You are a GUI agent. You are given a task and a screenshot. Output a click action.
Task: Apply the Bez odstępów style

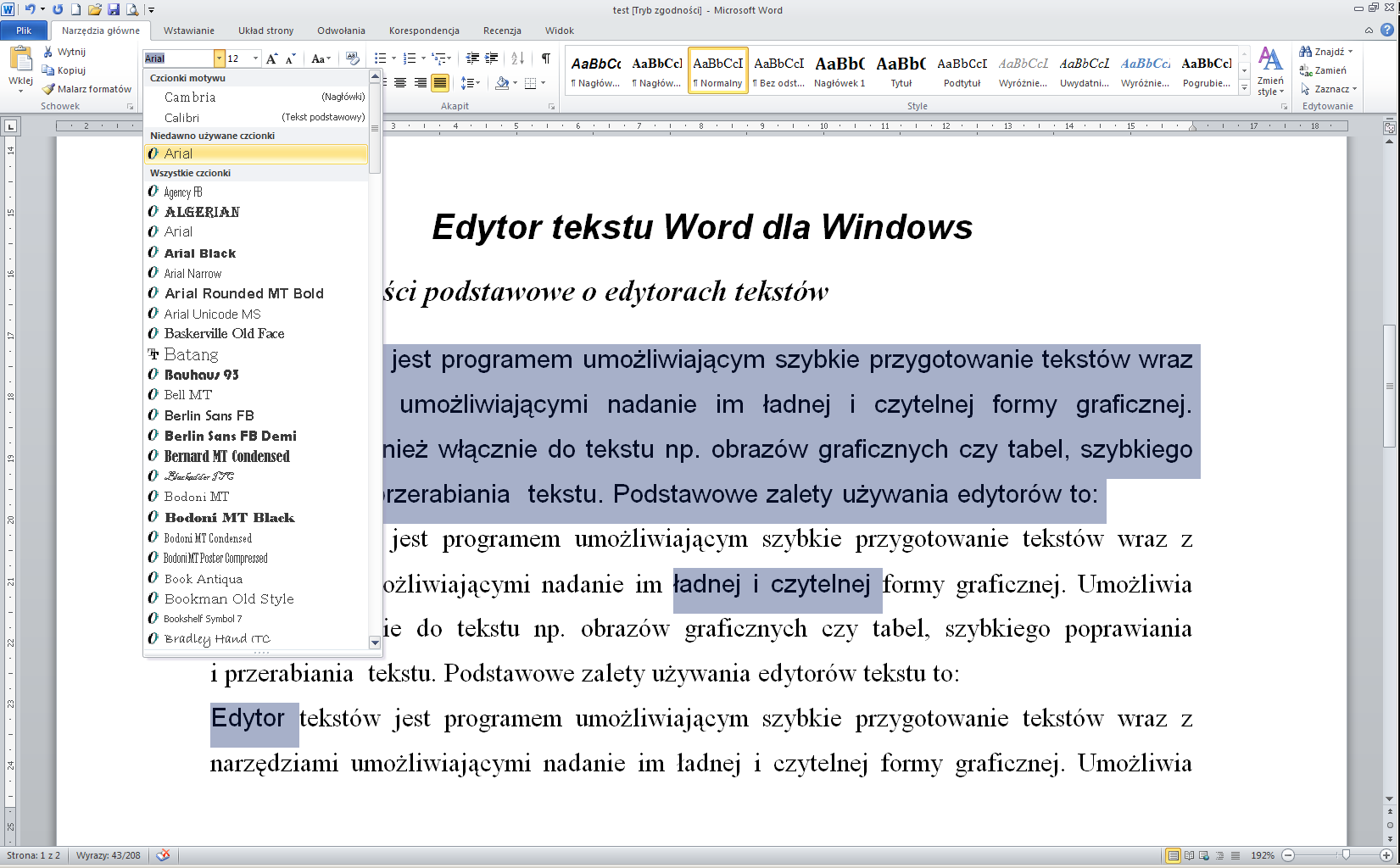click(778, 71)
